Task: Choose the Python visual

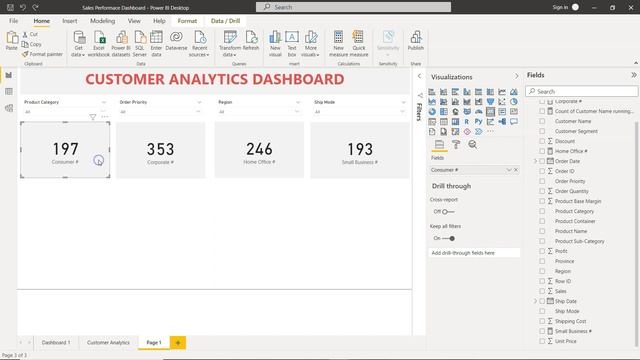Action: point(478,121)
